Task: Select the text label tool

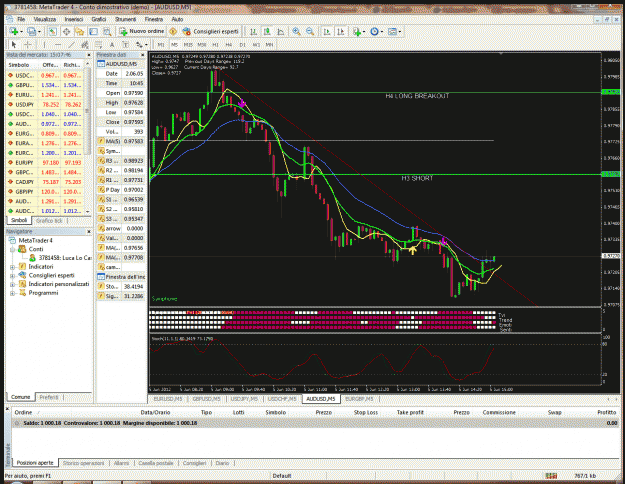Action: pos(125,45)
